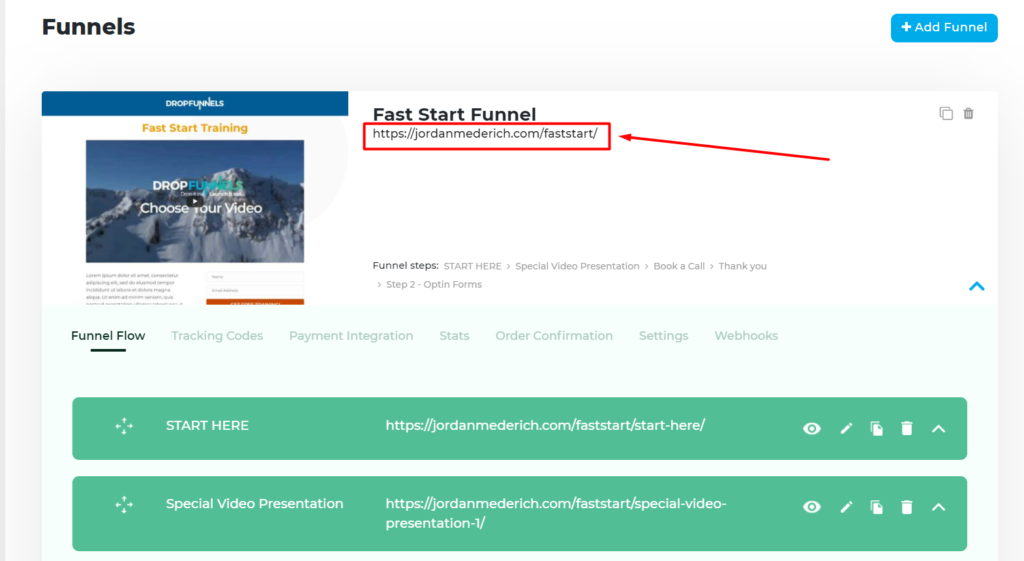1024x561 pixels.
Task: Delete the START HERE step
Action: (x=906, y=428)
